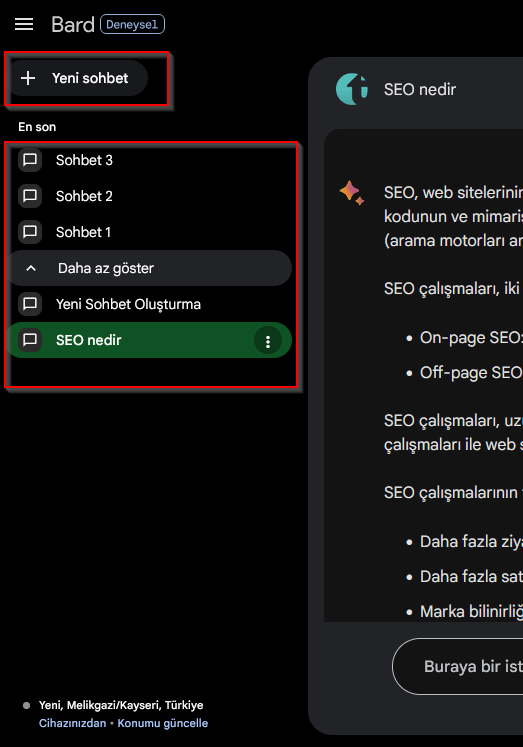
Task: Click the Bard logo text
Action: (x=73, y=25)
